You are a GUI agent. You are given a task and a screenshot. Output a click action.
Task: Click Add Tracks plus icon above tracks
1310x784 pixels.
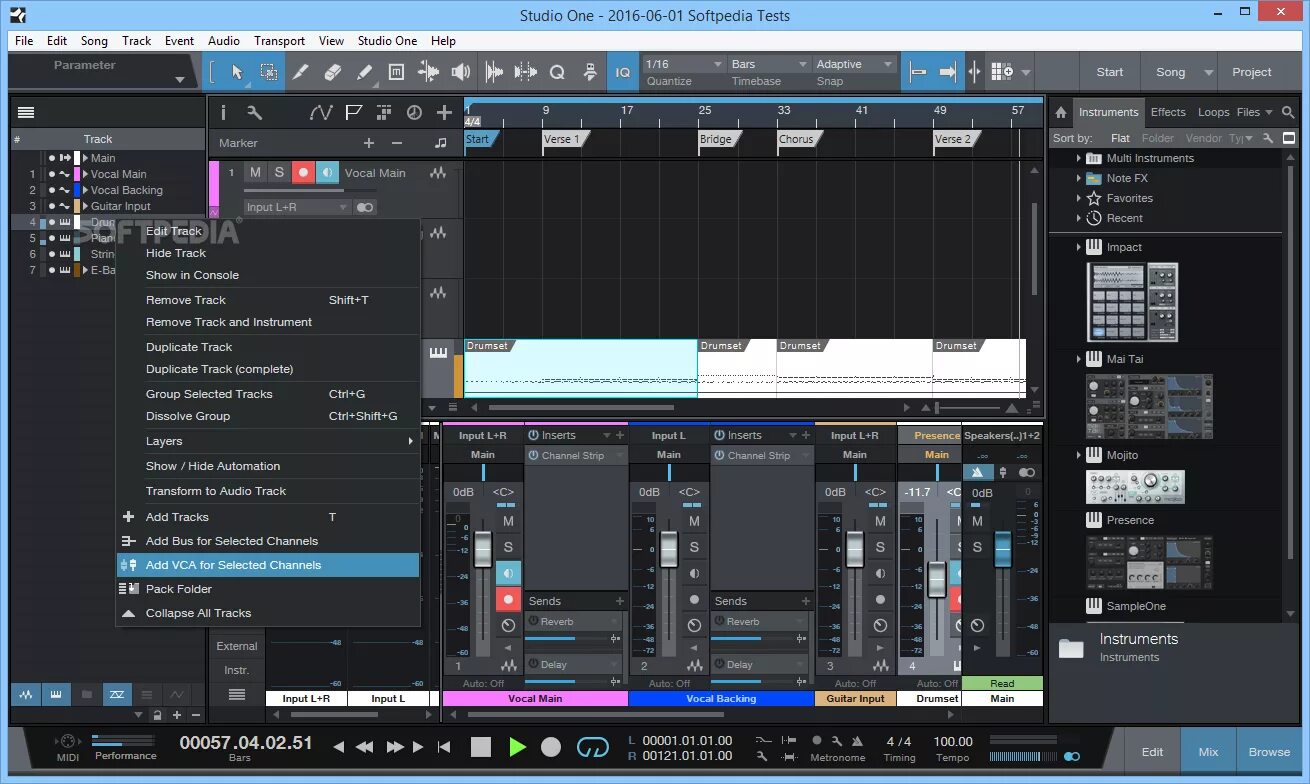[444, 113]
